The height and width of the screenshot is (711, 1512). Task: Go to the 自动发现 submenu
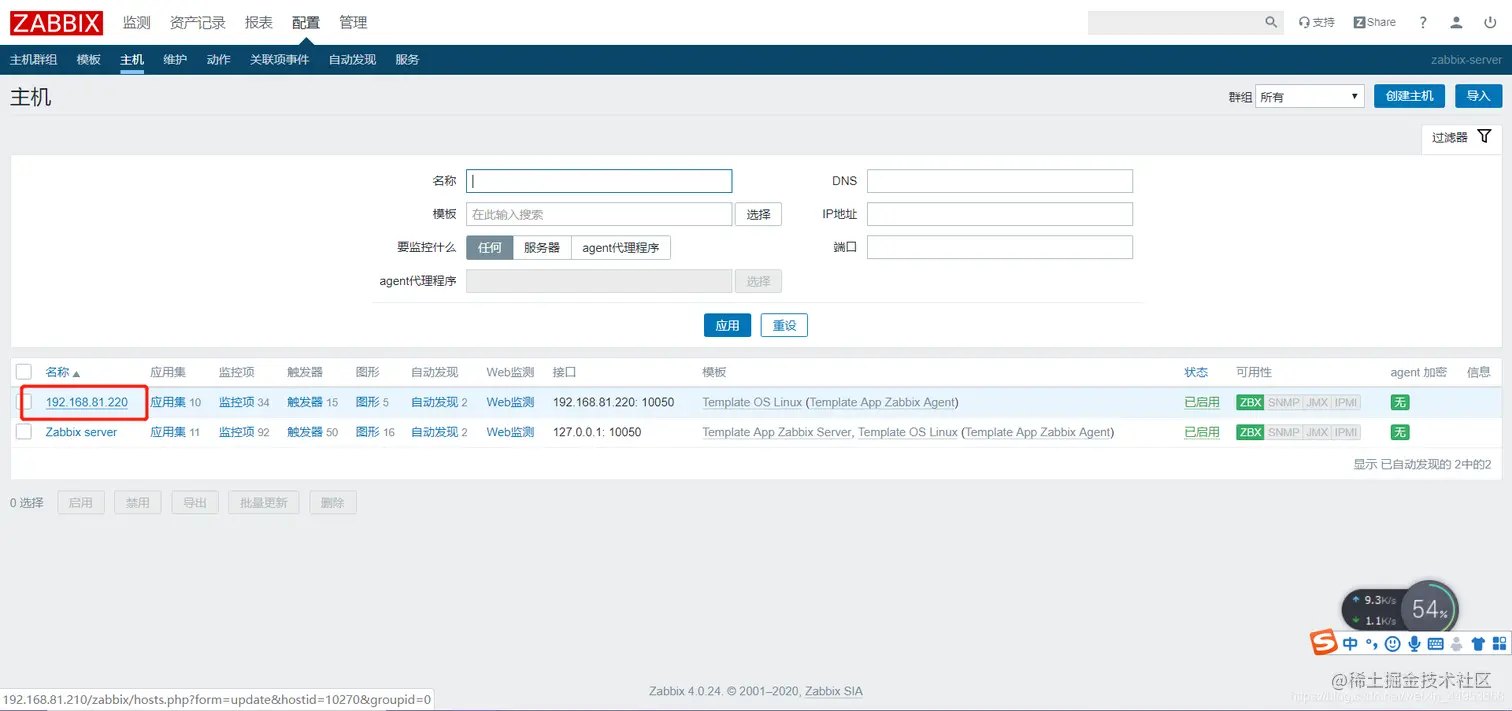pyautogui.click(x=352, y=60)
